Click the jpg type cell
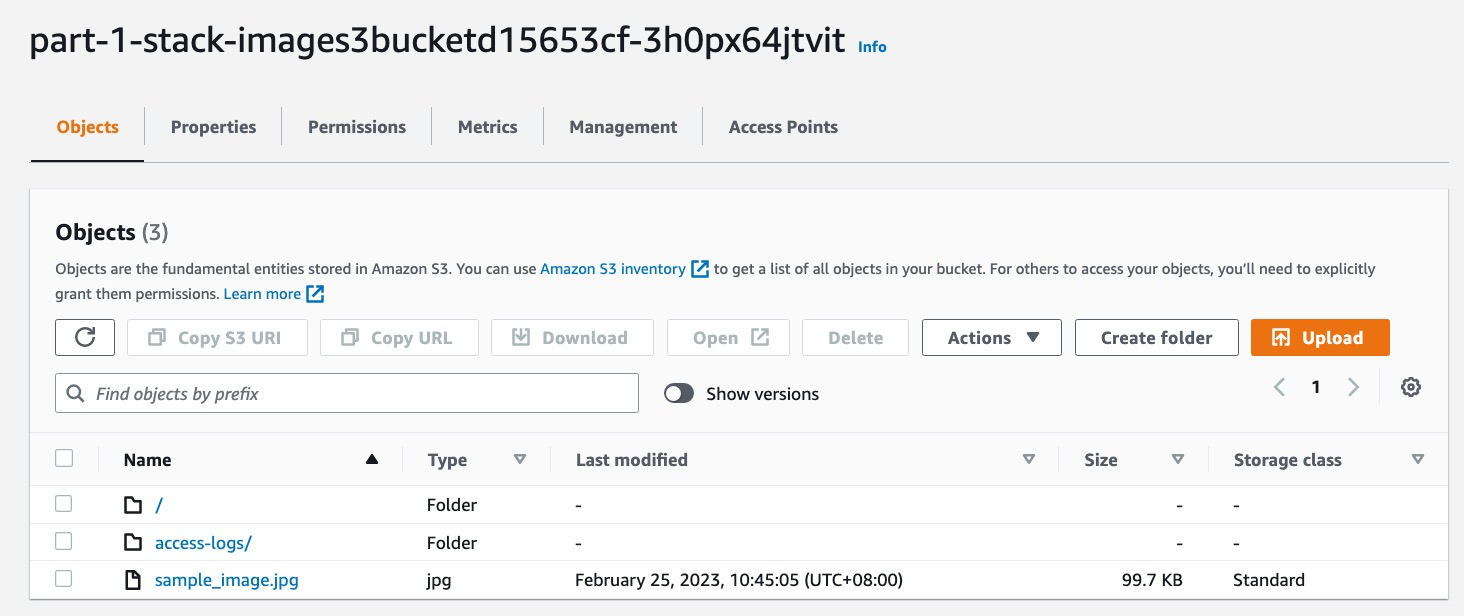This screenshot has height=616, width=1464. click(x=439, y=580)
